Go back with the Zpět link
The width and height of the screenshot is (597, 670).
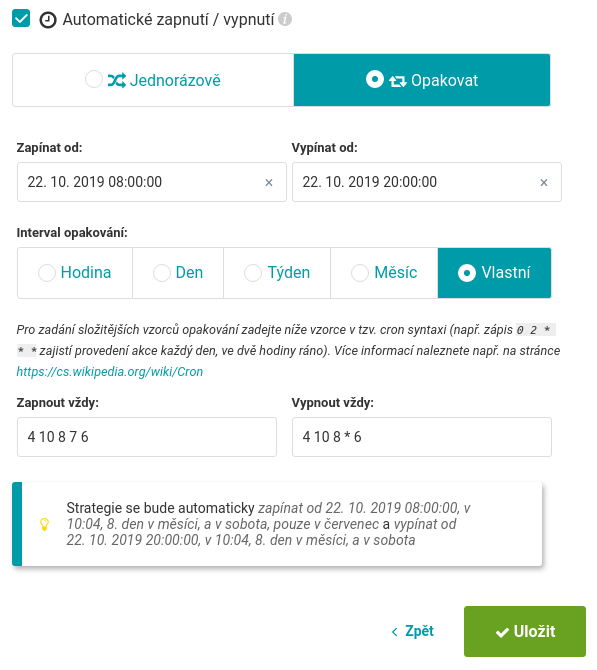[413, 631]
